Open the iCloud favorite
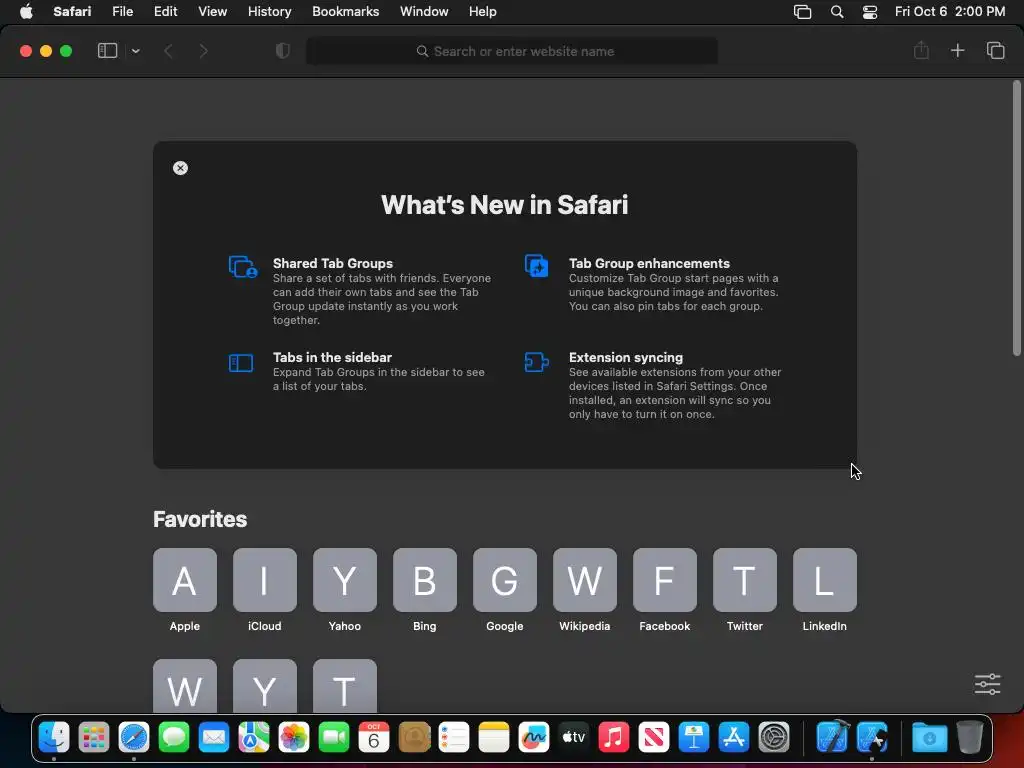 click(x=264, y=590)
